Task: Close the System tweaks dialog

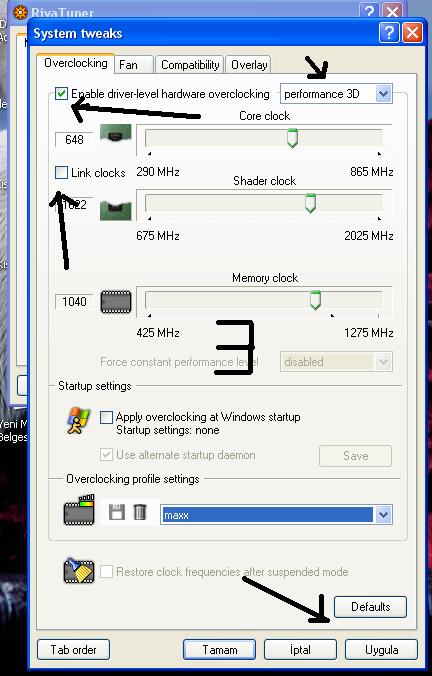Action: tap(413, 33)
